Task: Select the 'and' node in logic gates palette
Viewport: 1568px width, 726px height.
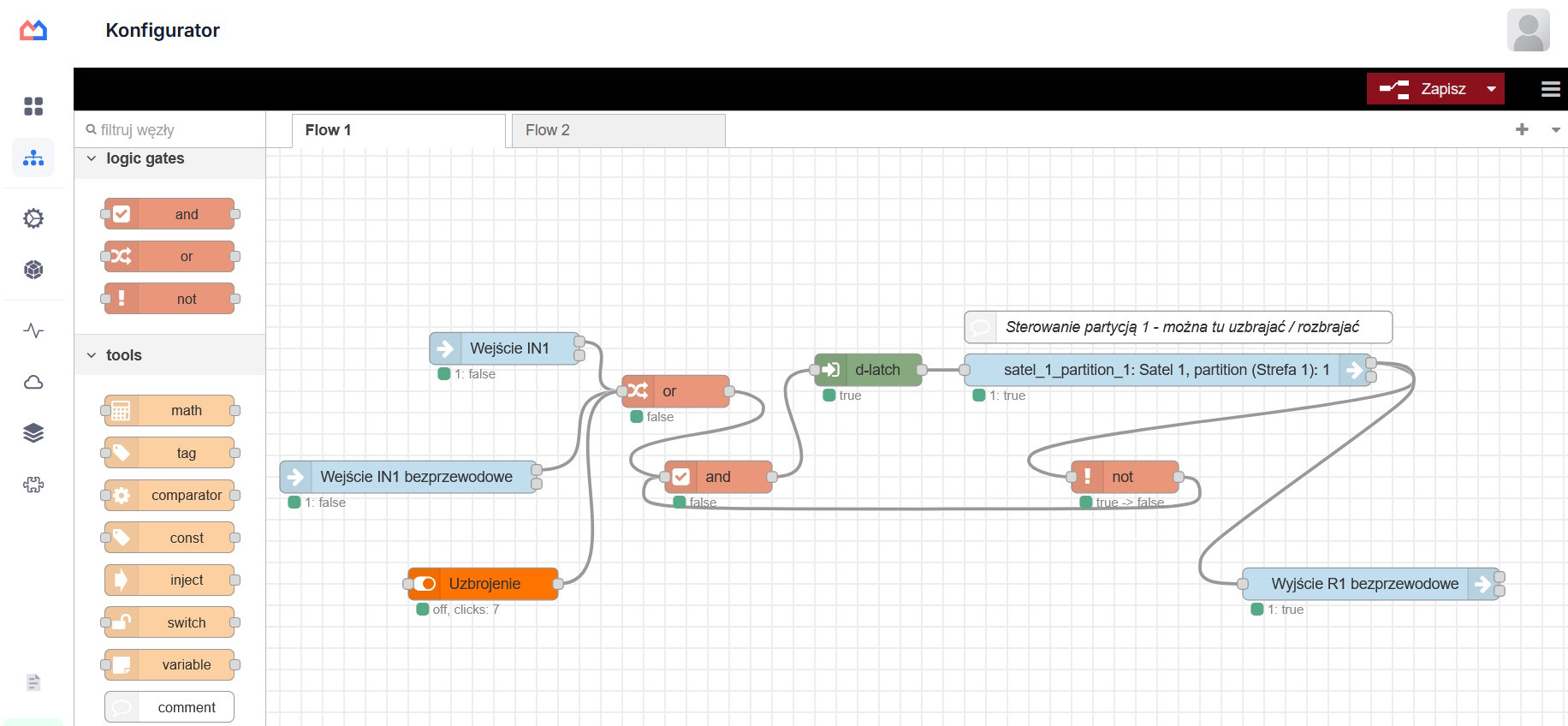Action: coord(169,214)
